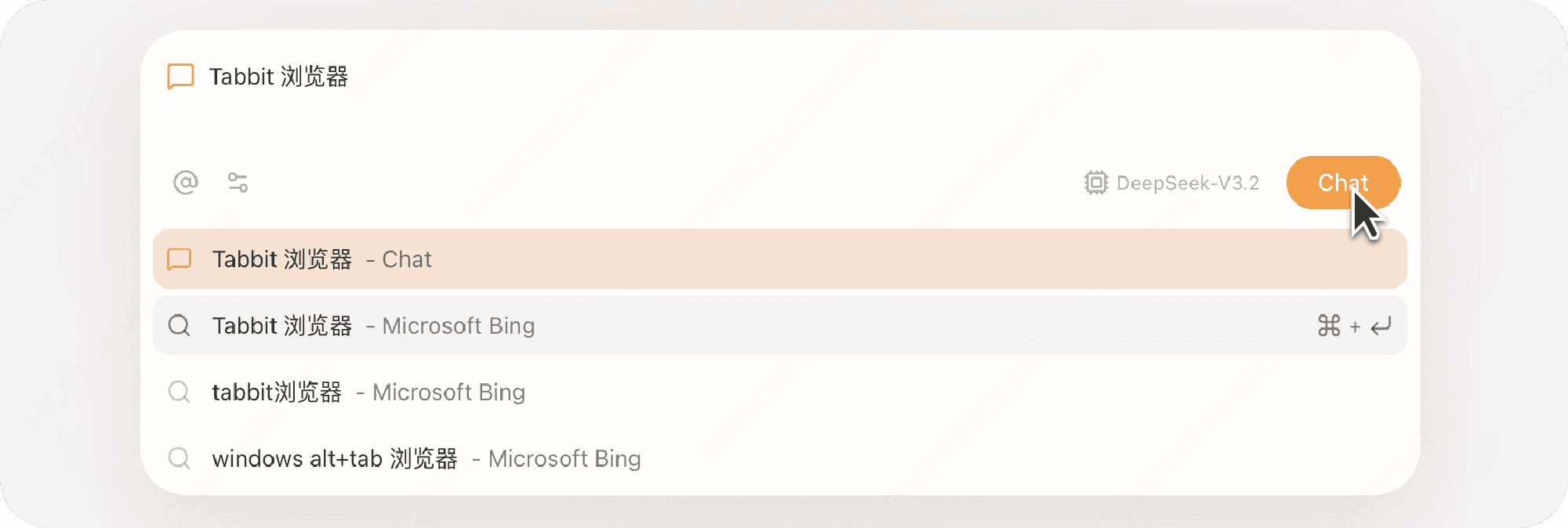Click the "- Chat" label in highlighted row
Image resolution: width=1568 pixels, height=528 pixels.
coord(400,259)
